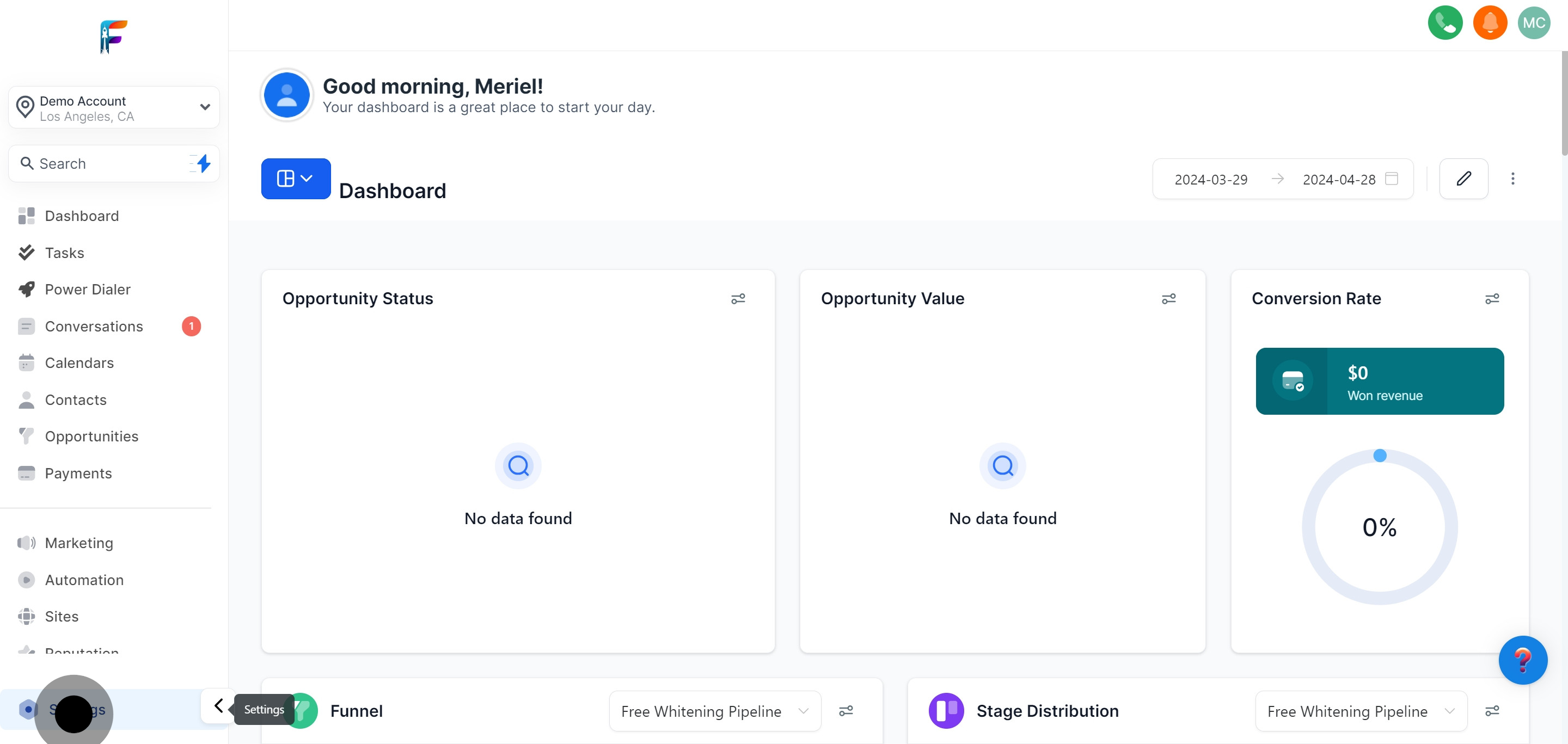Go to Dashboard in the sidebar
The width and height of the screenshot is (1568, 744).
tap(82, 216)
